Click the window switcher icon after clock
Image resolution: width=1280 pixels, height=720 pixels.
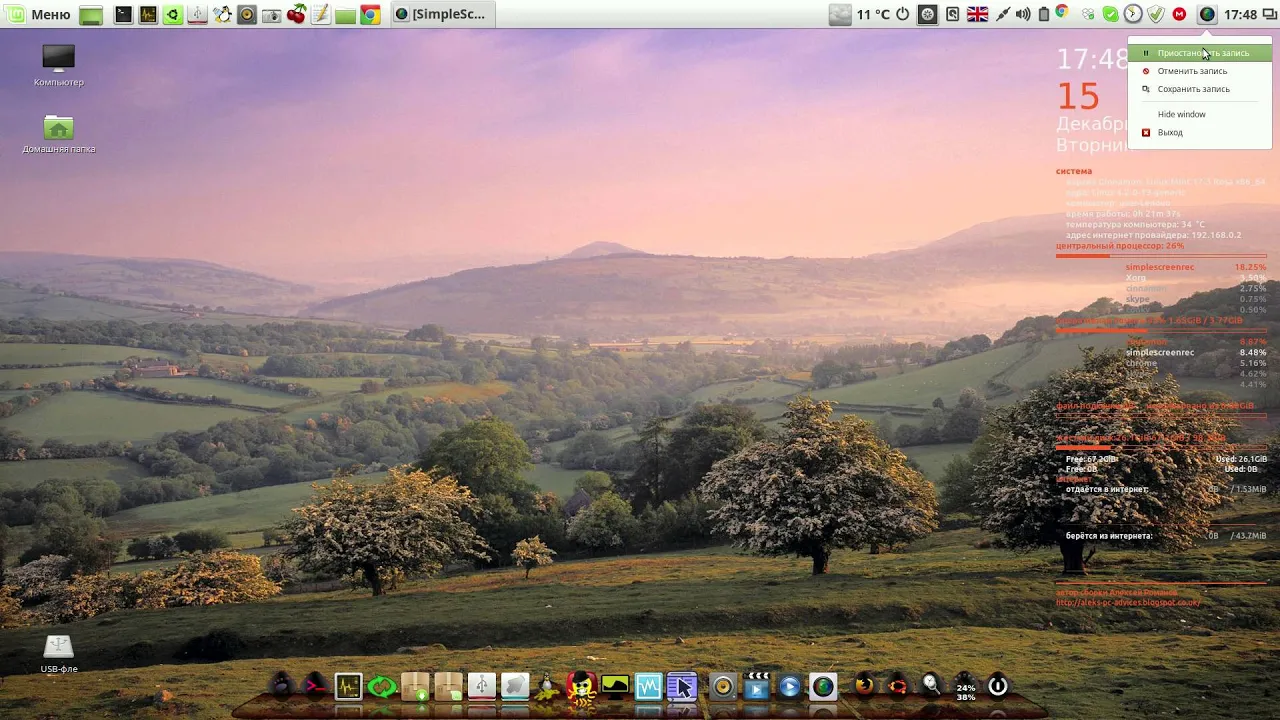click(x=1270, y=14)
